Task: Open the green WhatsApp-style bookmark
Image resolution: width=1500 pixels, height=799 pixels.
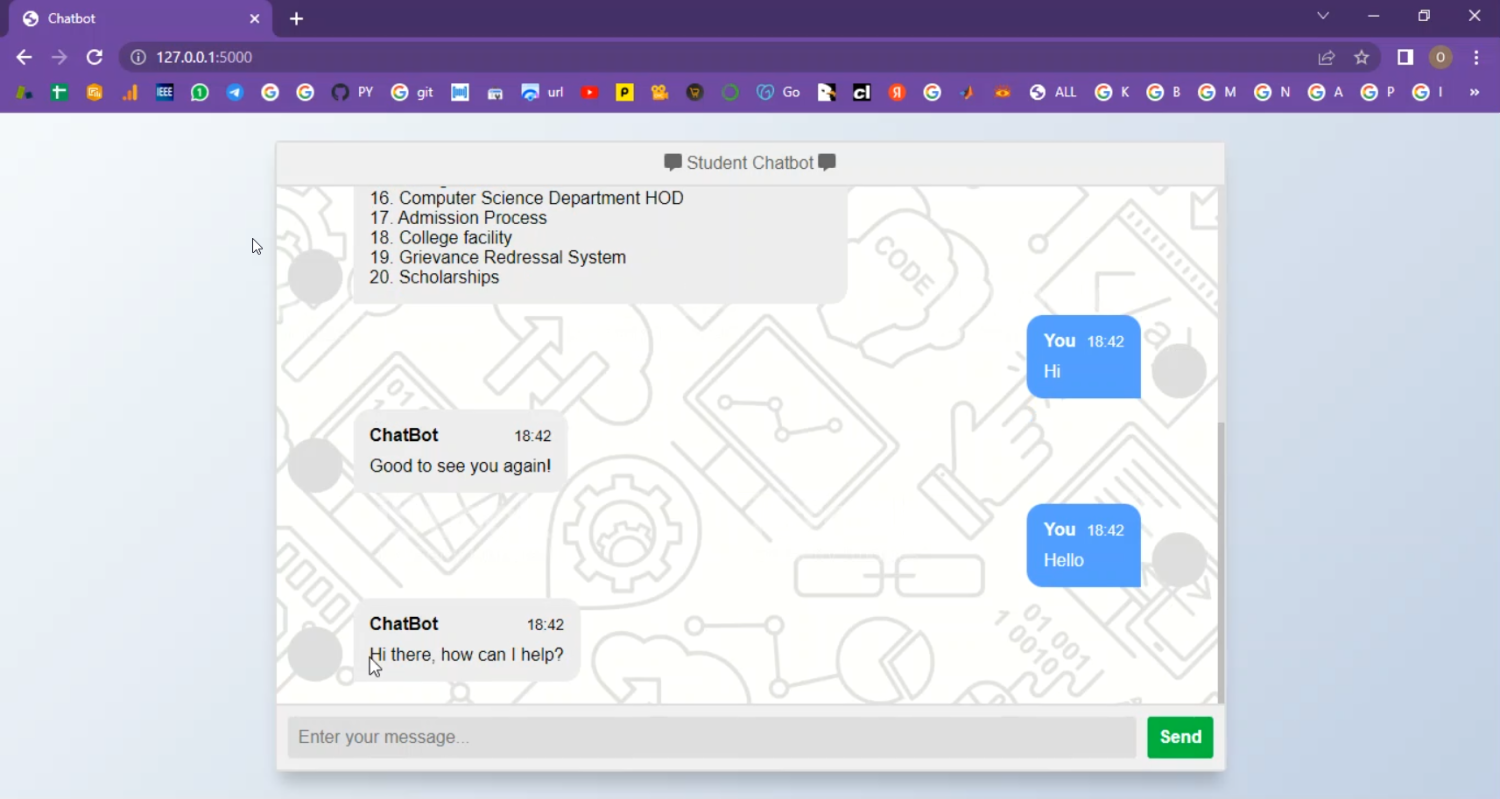Action: 200,92
